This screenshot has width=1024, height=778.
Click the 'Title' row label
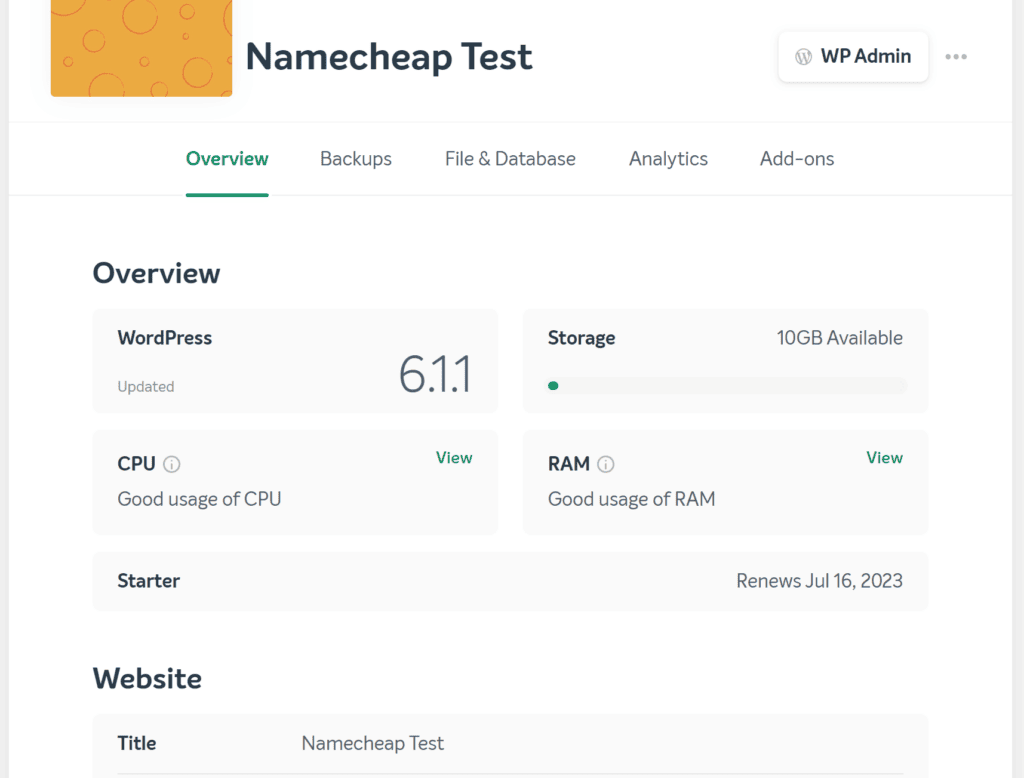coord(136,743)
